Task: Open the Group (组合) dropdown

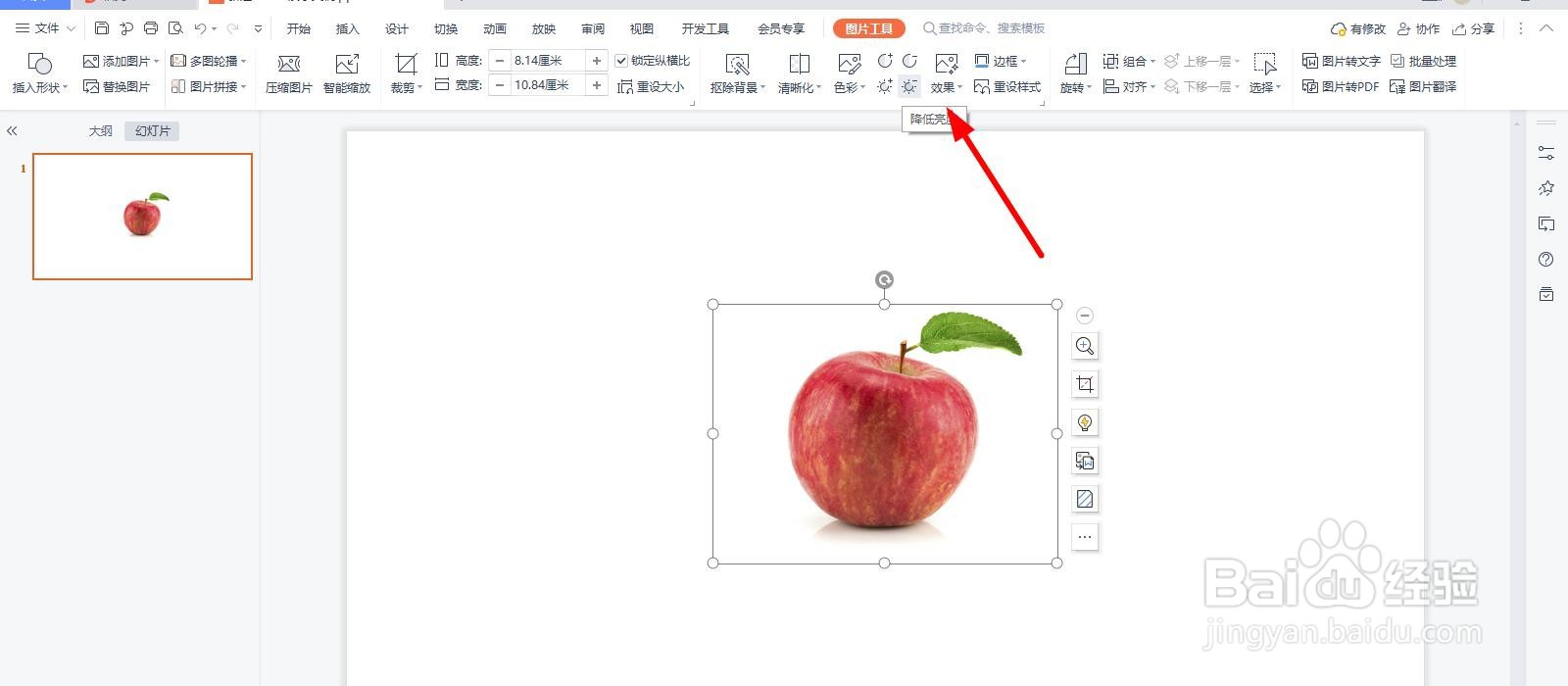Action: coord(1129,61)
